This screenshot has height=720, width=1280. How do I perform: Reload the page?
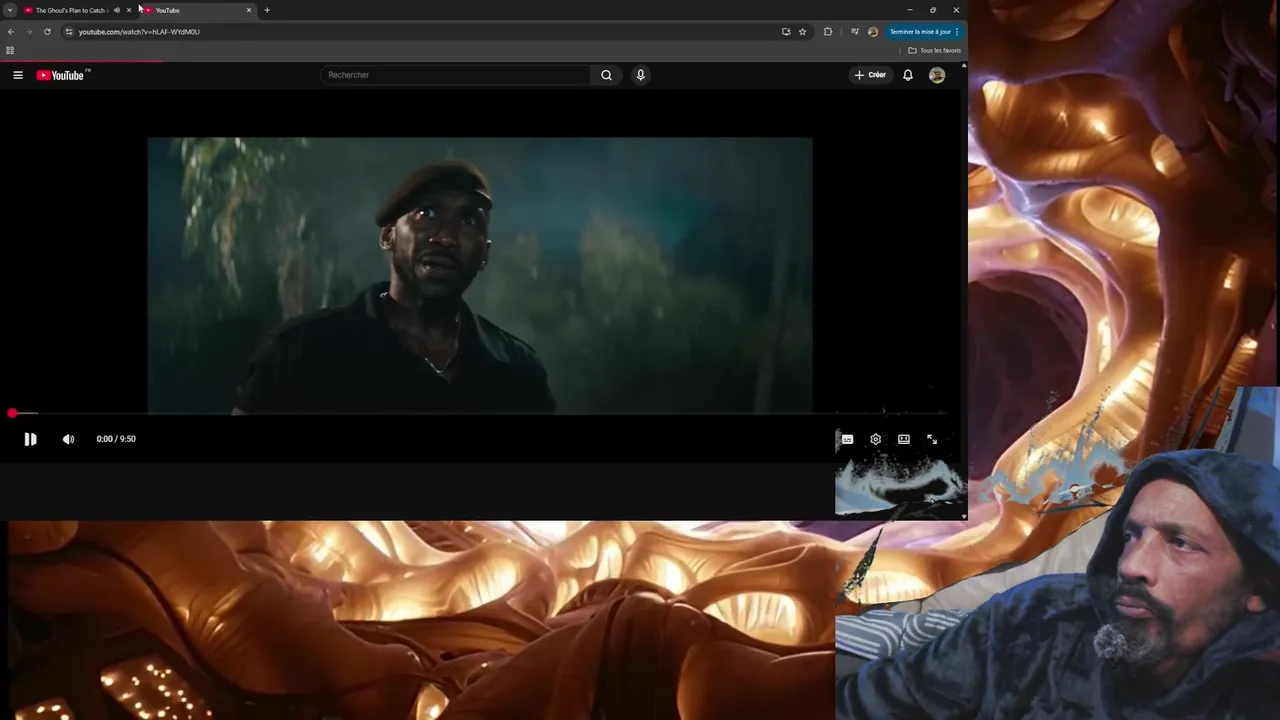47,32
